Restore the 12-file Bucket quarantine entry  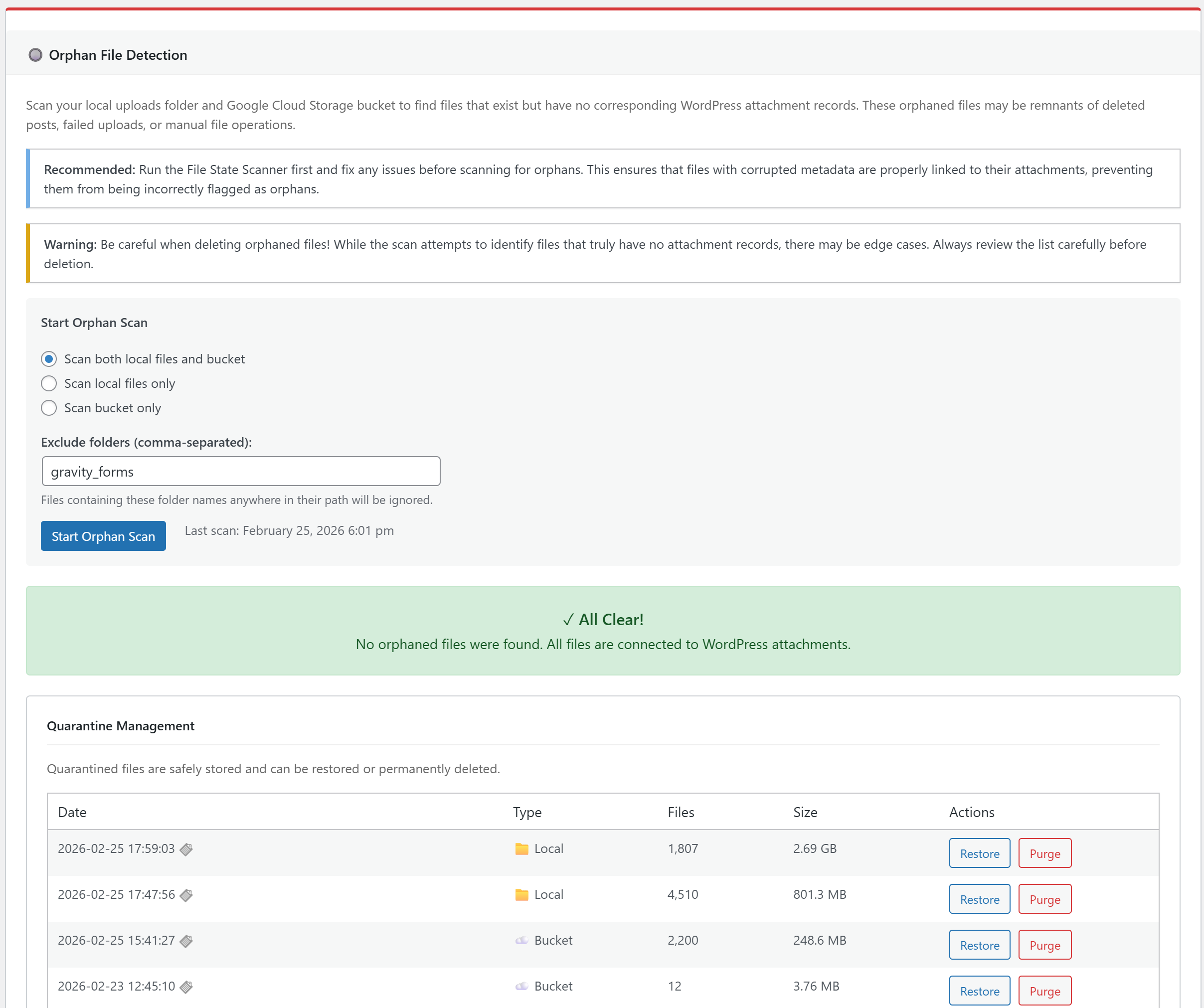(x=979, y=990)
